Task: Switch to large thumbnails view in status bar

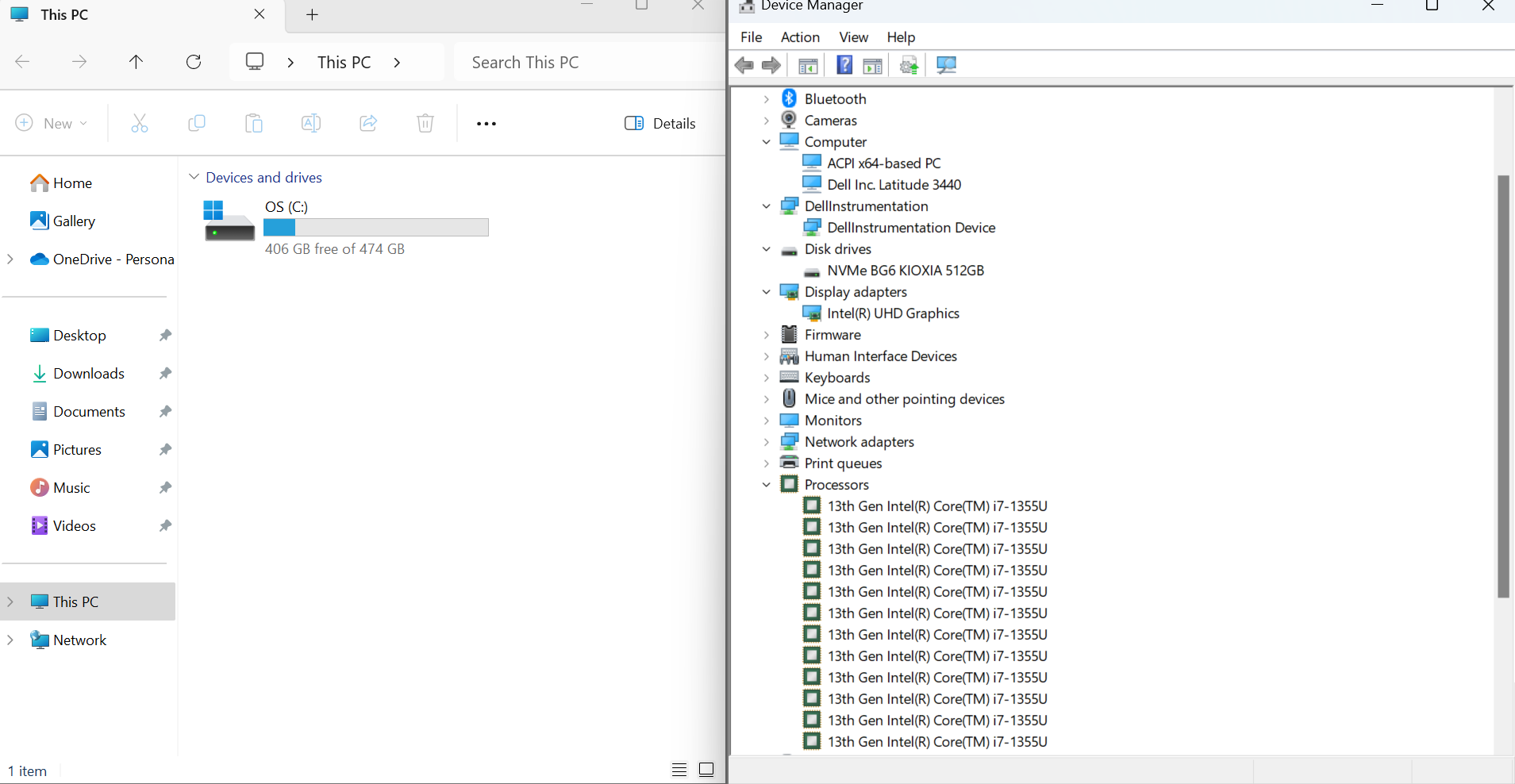Action: [706, 770]
